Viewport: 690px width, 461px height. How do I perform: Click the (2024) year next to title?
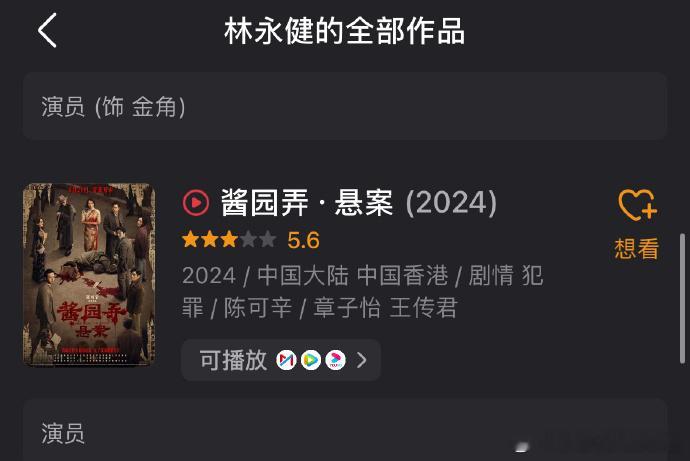(x=451, y=203)
